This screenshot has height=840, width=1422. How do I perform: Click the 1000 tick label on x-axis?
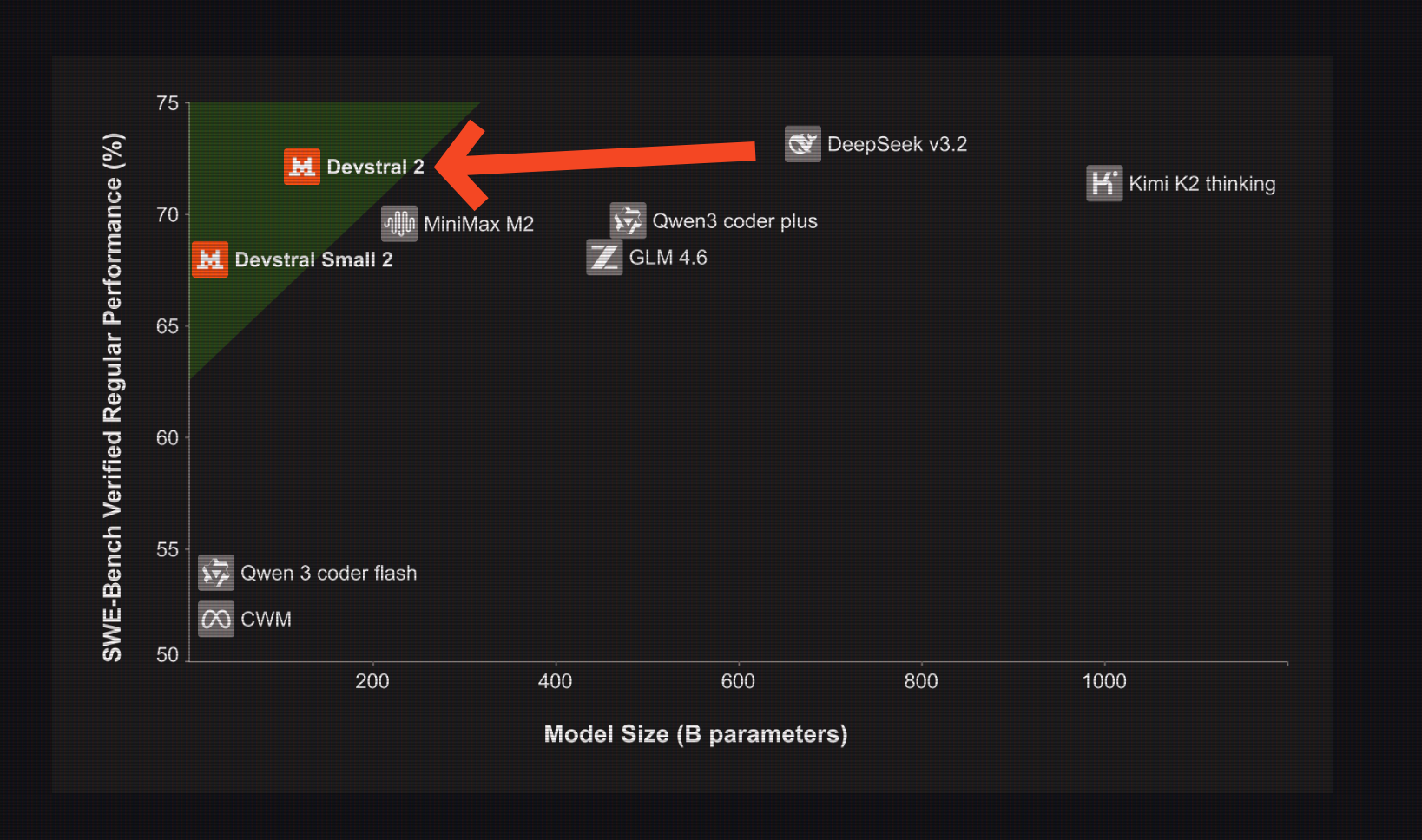[1104, 681]
